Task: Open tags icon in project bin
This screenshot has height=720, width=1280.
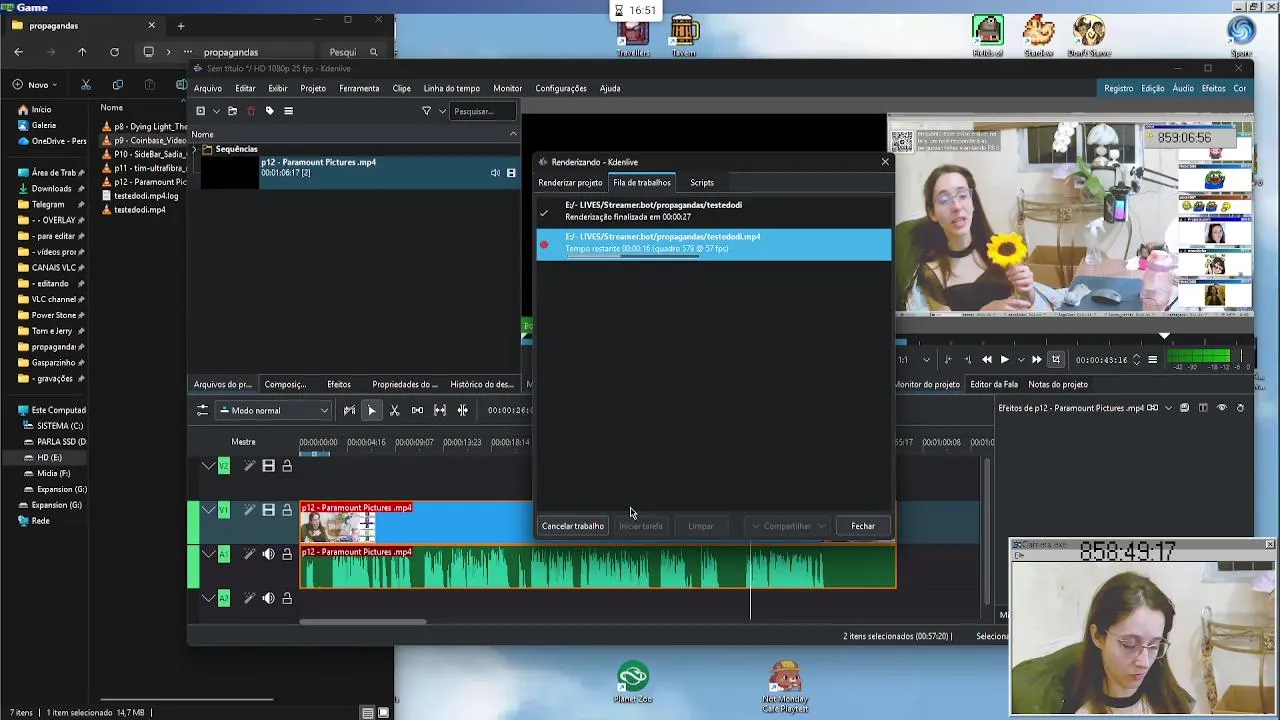Action: click(269, 111)
